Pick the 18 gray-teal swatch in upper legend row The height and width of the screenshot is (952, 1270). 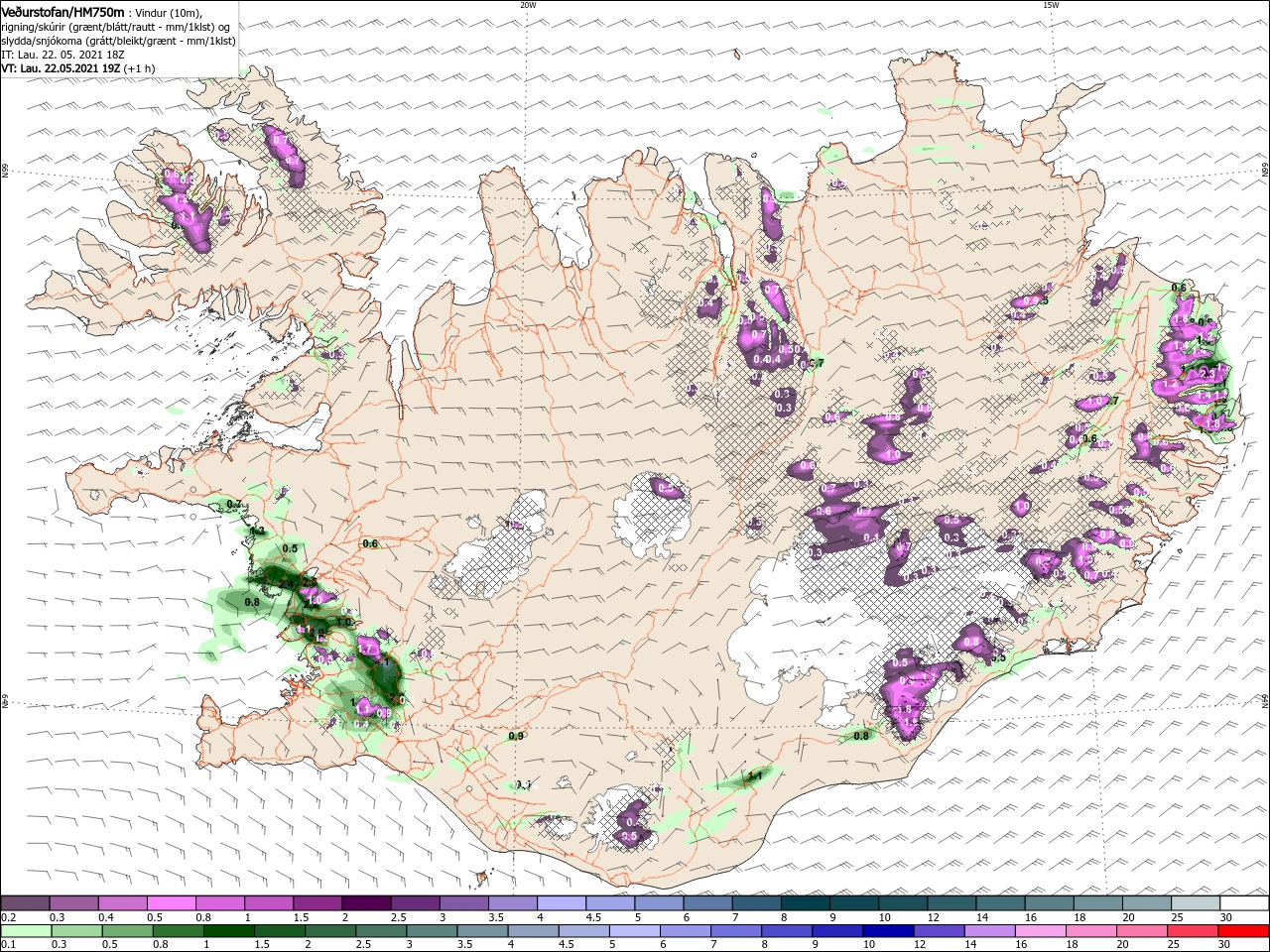tap(1098, 903)
